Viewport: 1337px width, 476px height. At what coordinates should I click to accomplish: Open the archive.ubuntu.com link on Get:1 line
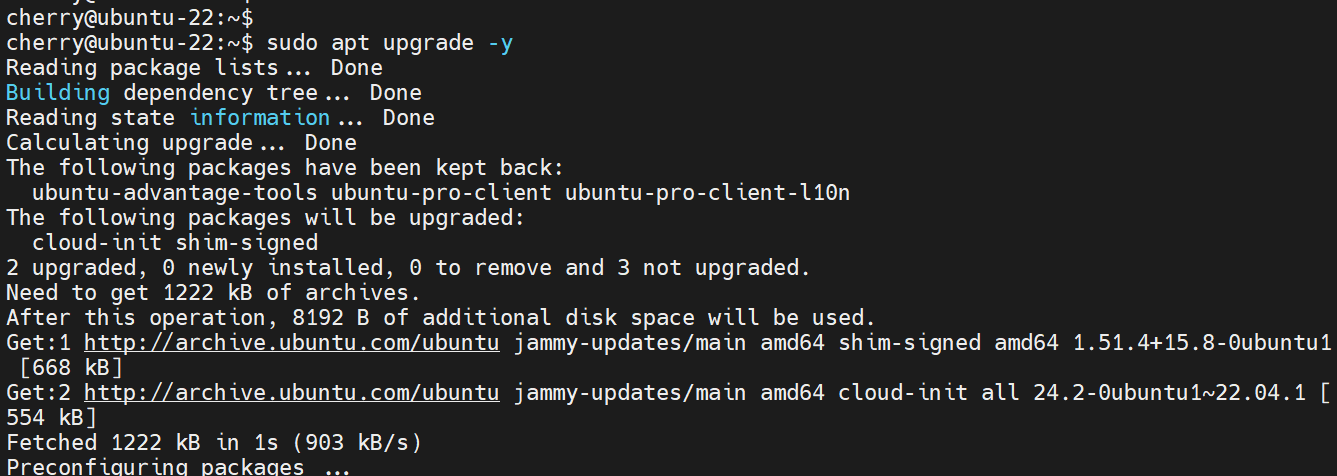pyautogui.click(x=291, y=343)
